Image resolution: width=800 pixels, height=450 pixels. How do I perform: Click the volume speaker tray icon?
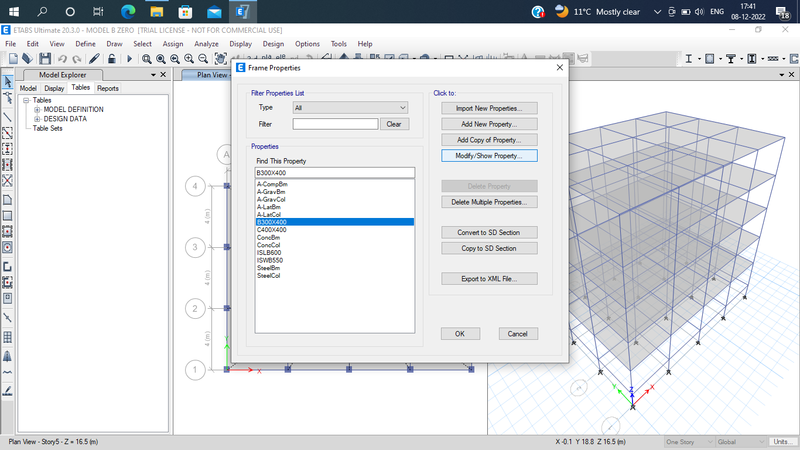click(x=699, y=12)
